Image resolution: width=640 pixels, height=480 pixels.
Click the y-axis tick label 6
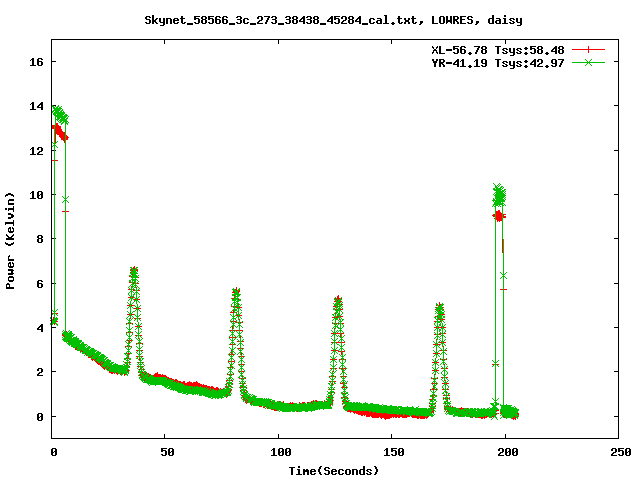tap(40, 284)
